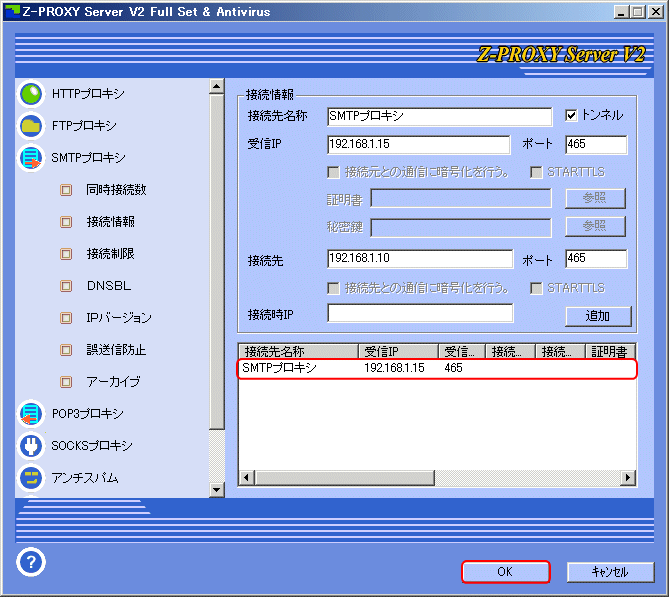This screenshot has width=669, height=597.
Task: Uncheck the トンネル checkbox
Action: coord(571,115)
